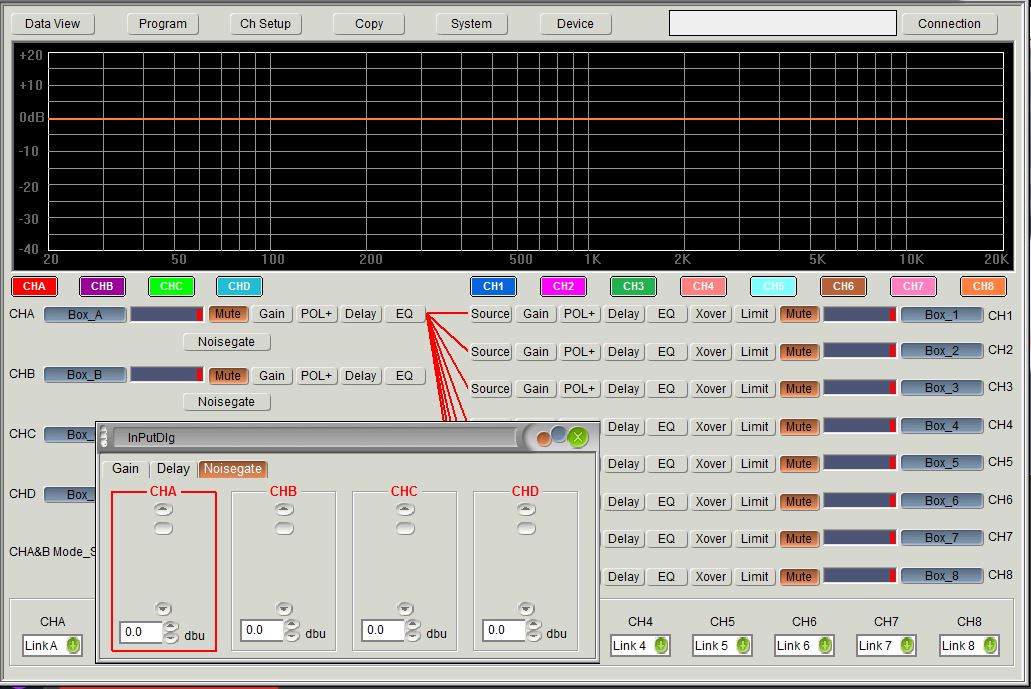The width and height of the screenshot is (1031, 689).
Task: Select the green CH3 output channel button
Action: 633,286
